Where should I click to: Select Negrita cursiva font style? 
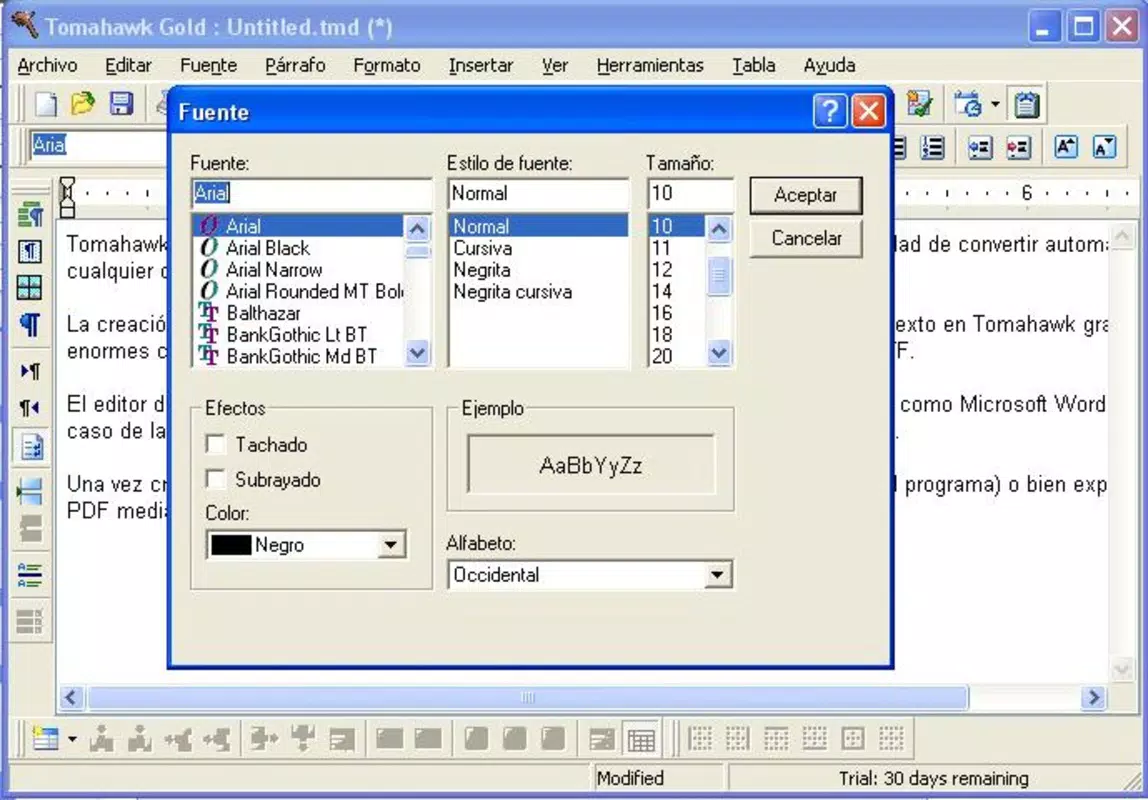[512, 292]
